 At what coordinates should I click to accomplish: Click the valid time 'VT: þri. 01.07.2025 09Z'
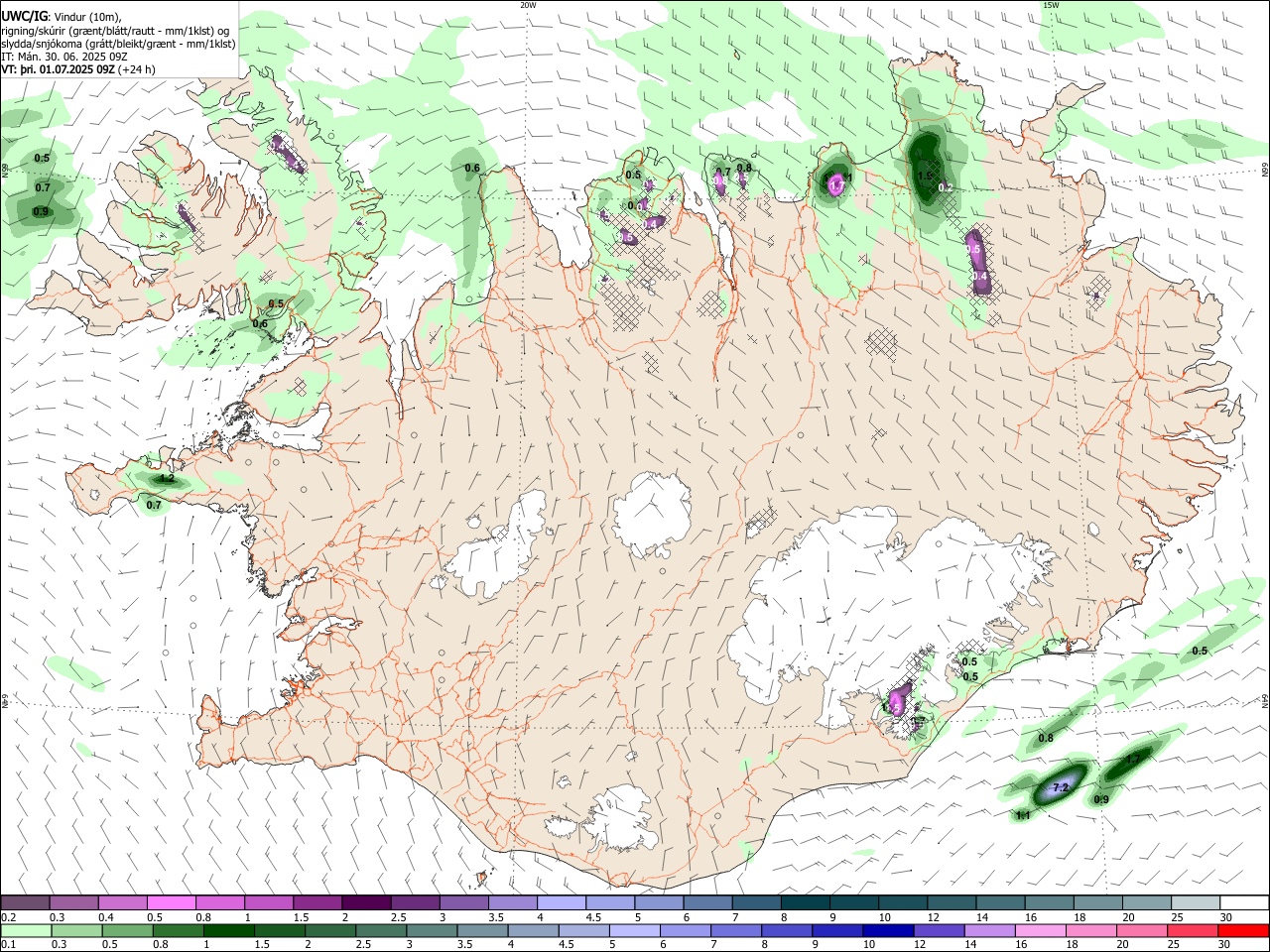(59, 69)
